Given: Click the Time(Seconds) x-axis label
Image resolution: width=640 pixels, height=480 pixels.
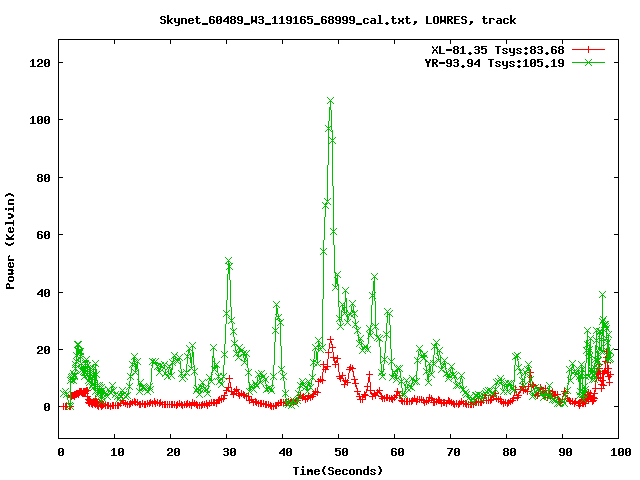Looking at the screenshot, I should pos(338,471).
